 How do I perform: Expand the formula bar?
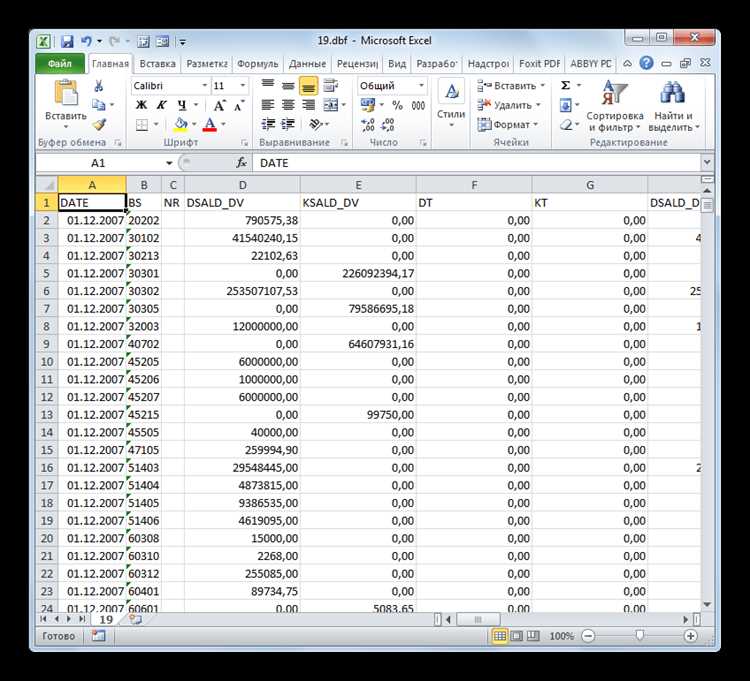(x=706, y=163)
